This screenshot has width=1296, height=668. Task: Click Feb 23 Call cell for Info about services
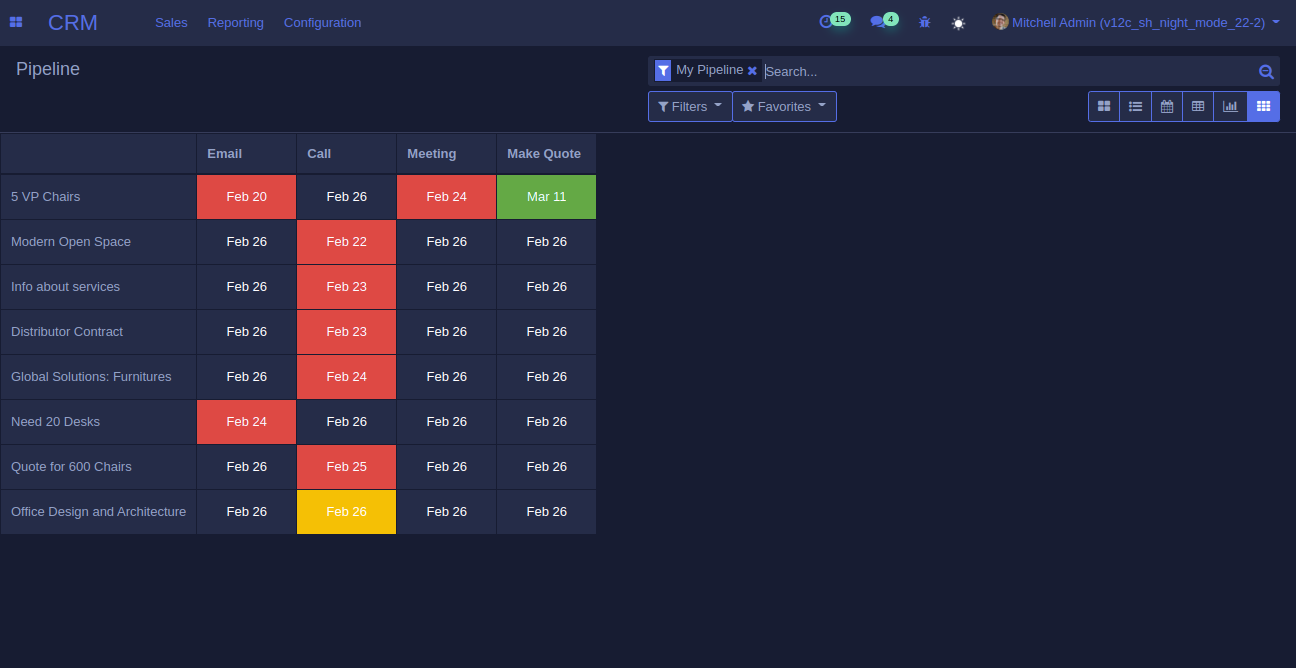coord(346,287)
